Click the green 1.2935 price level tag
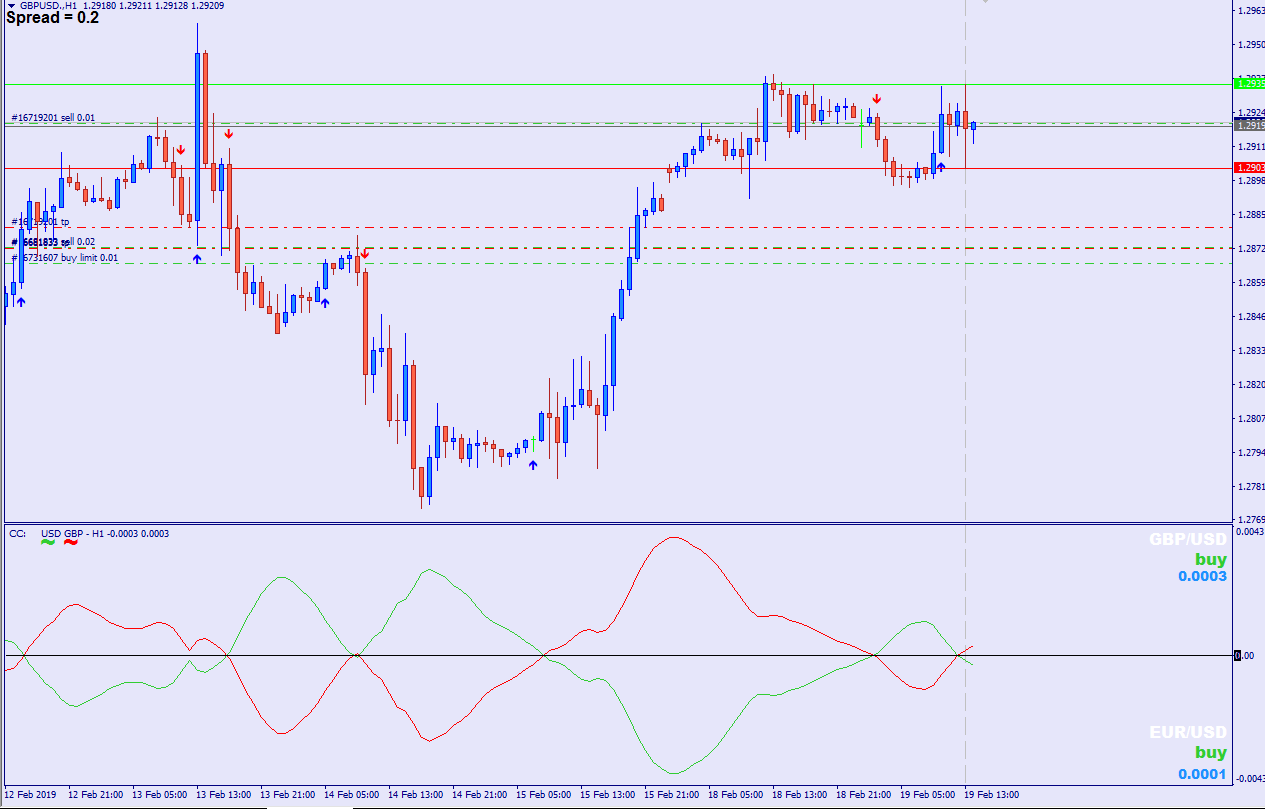1265x809 pixels. [1249, 84]
